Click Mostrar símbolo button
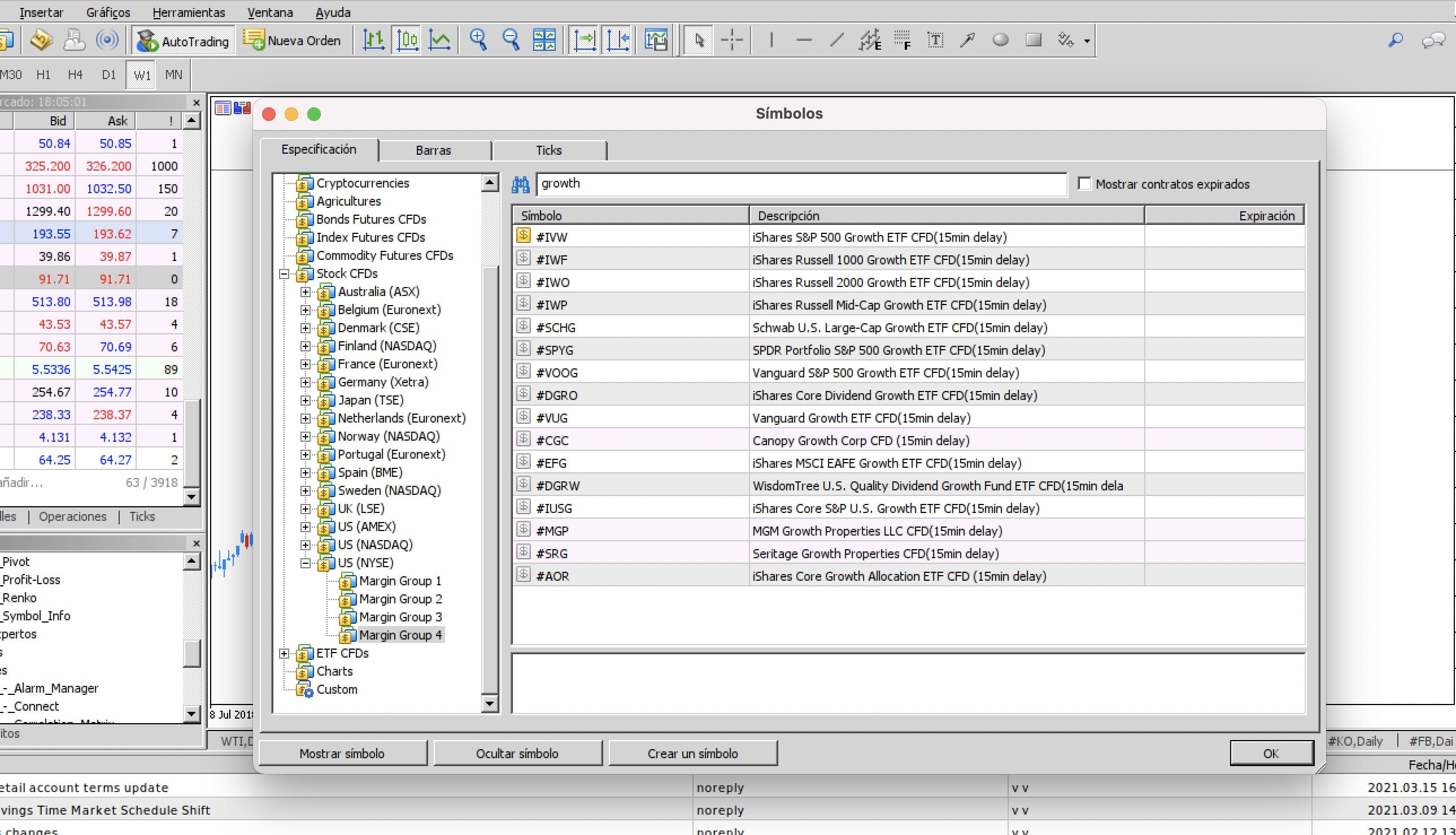The height and width of the screenshot is (835, 1456). pyautogui.click(x=342, y=754)
